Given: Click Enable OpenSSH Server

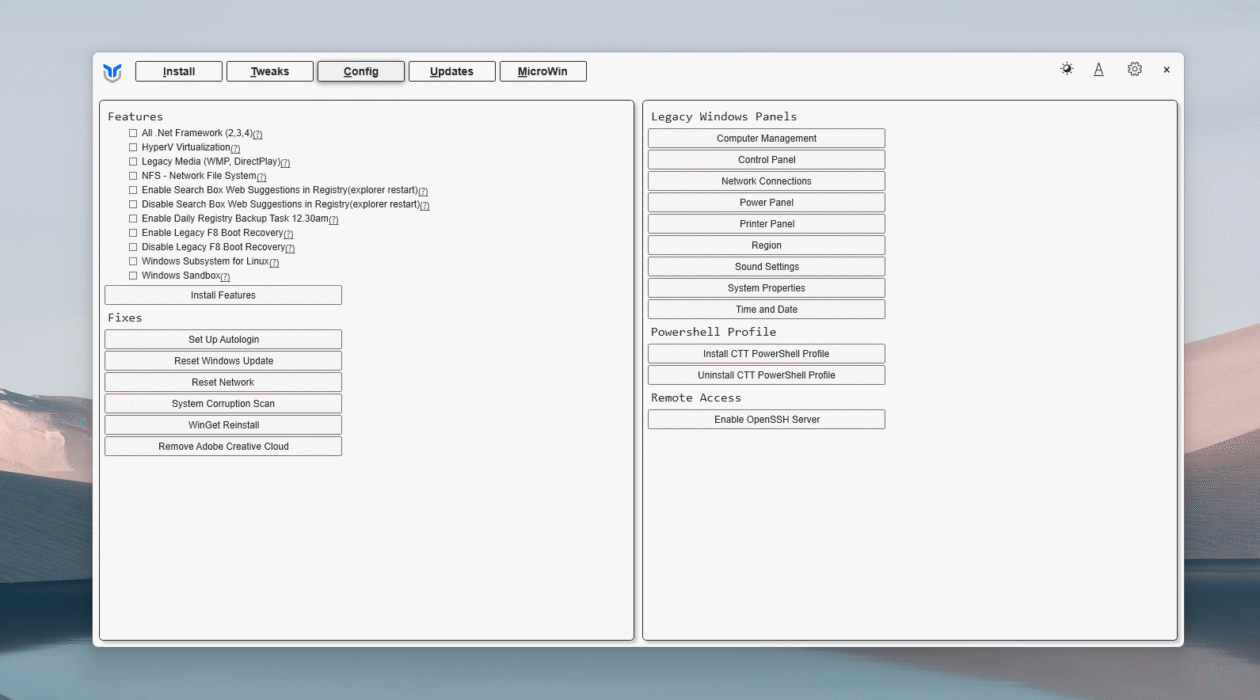Looking at the screenshot, I should 766,420.
